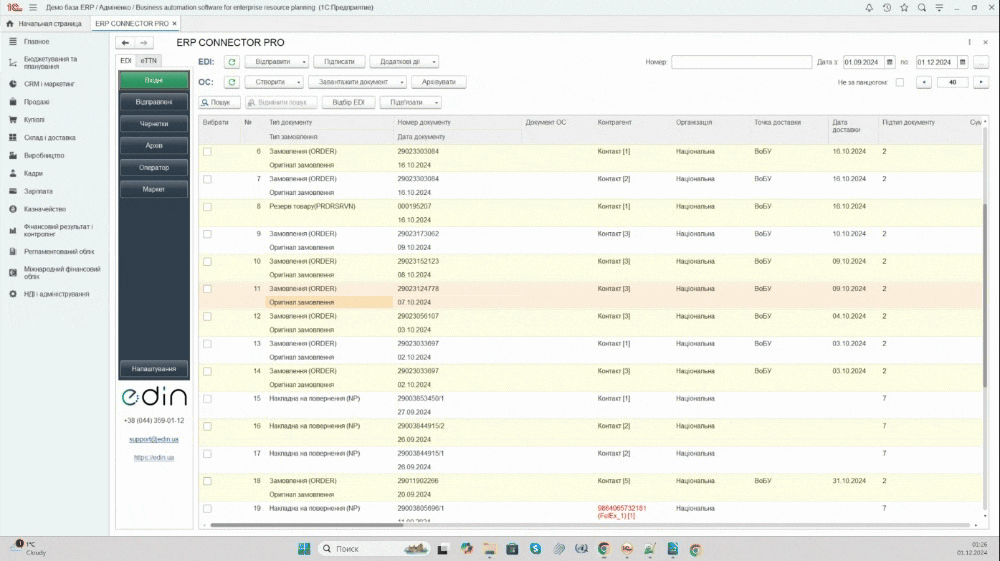
Task: Click the Архівувати button
Action: coord(438,82)
